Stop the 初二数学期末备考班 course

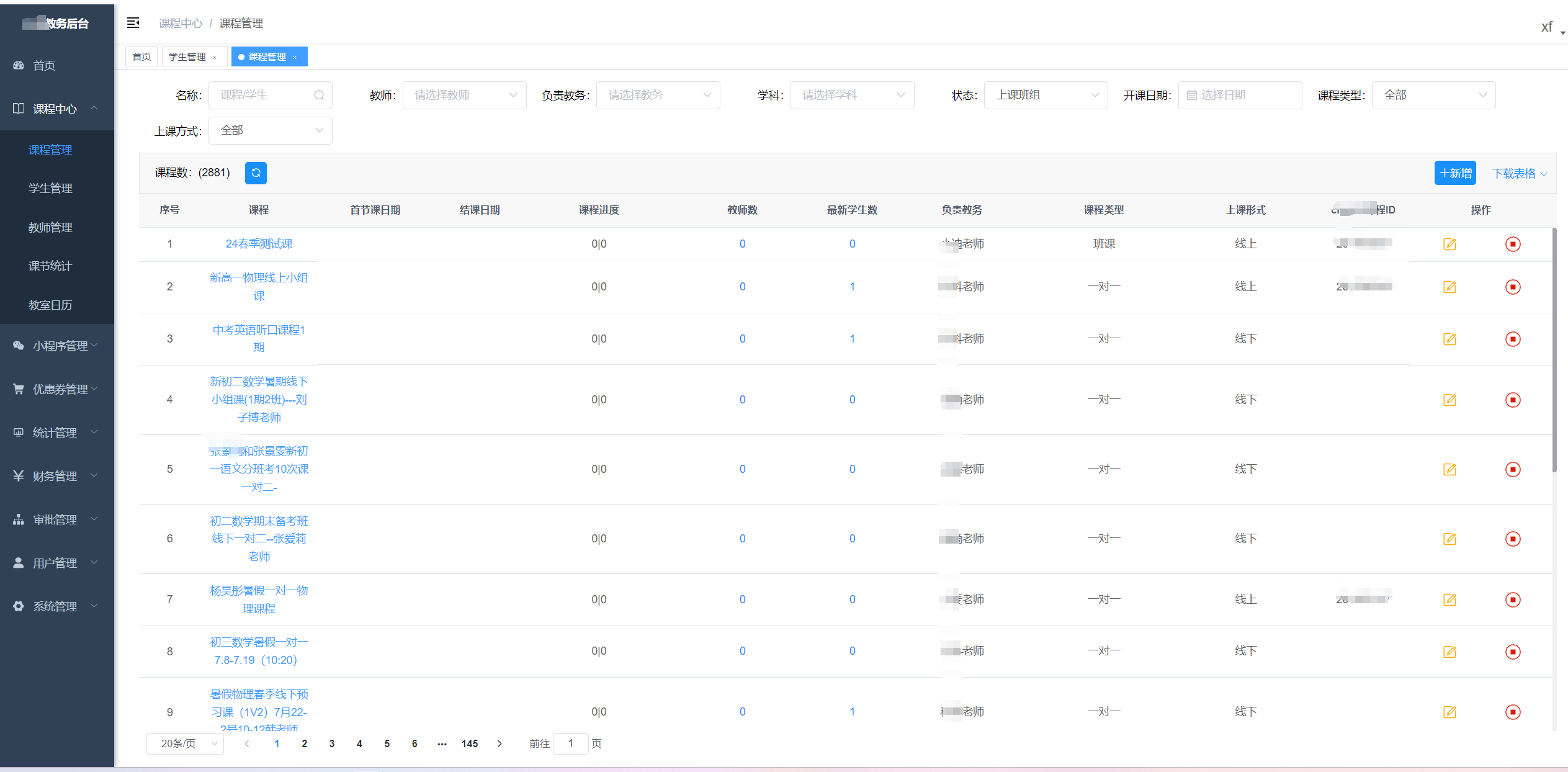[x=1513, y=539]
